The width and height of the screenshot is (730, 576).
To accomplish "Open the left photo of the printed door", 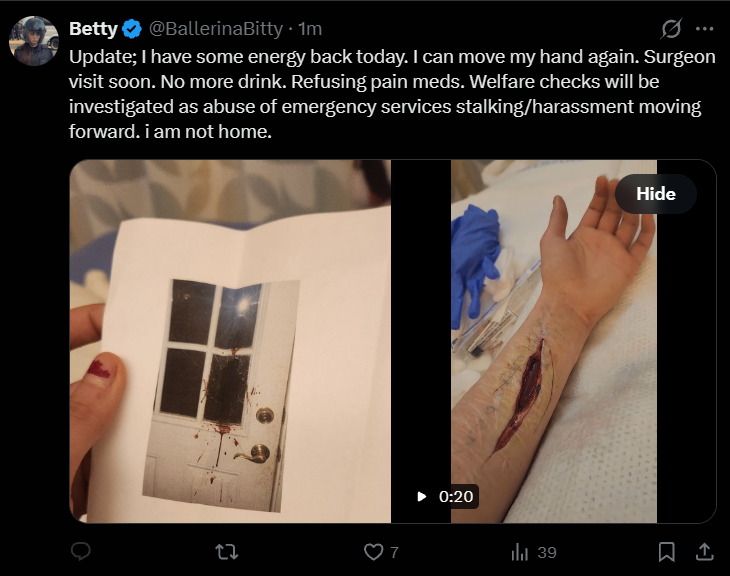I will [230, 341].
